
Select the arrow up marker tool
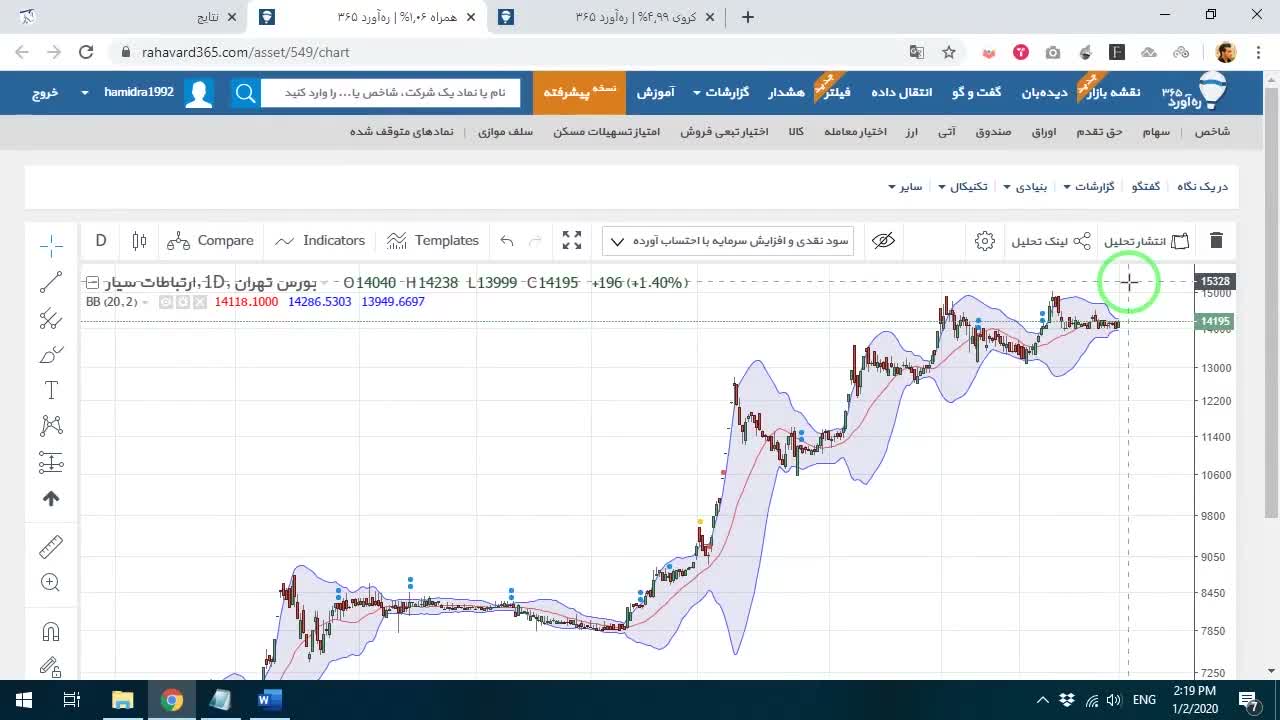[51, 498]
